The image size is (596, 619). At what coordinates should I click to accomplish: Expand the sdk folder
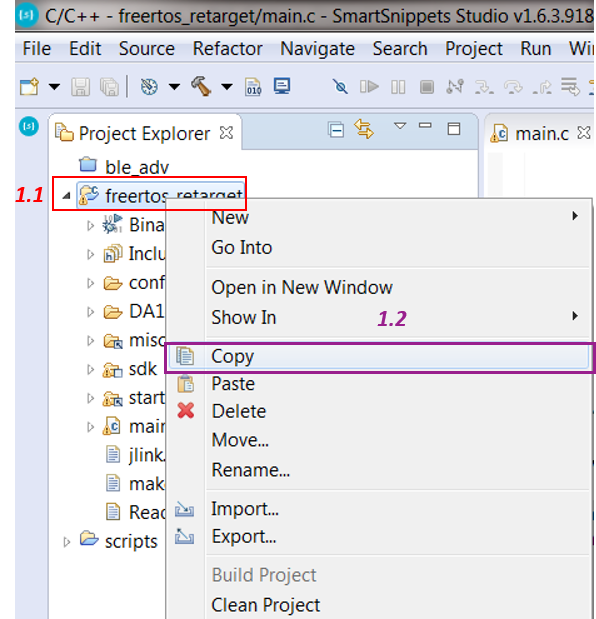tap(90, 369)
